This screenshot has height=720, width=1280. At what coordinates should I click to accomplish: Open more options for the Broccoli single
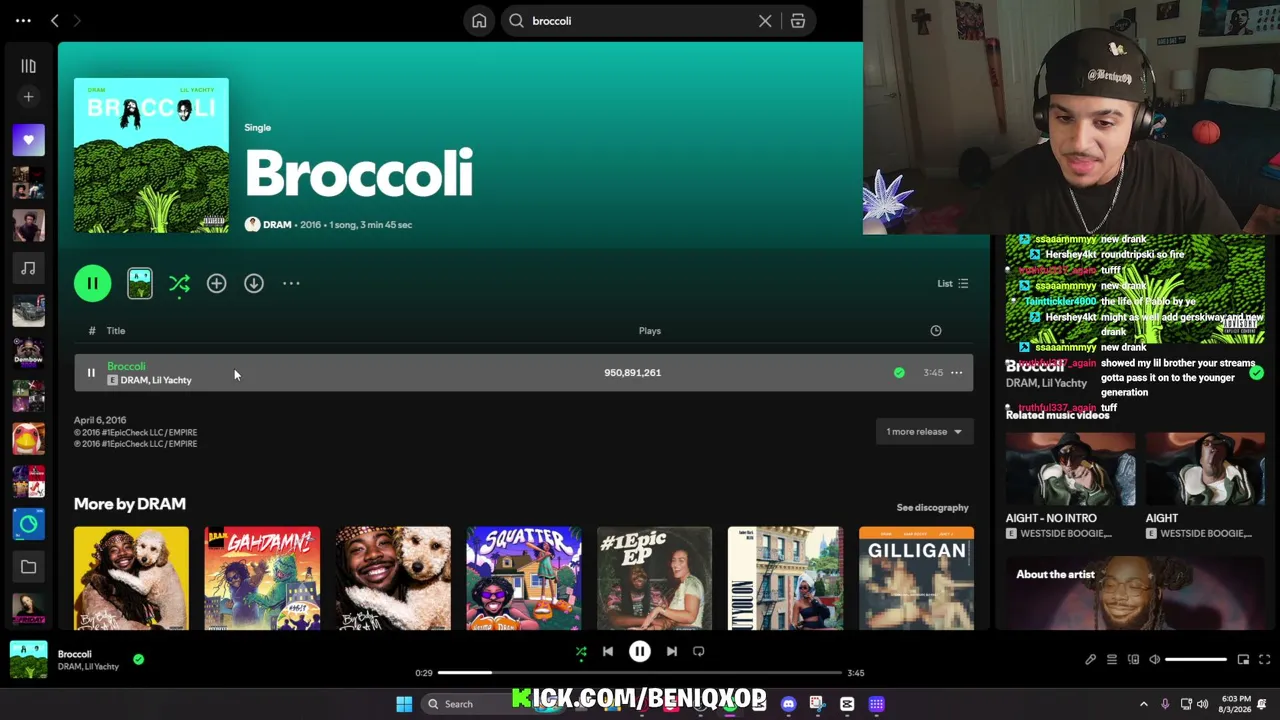(291, 284)
